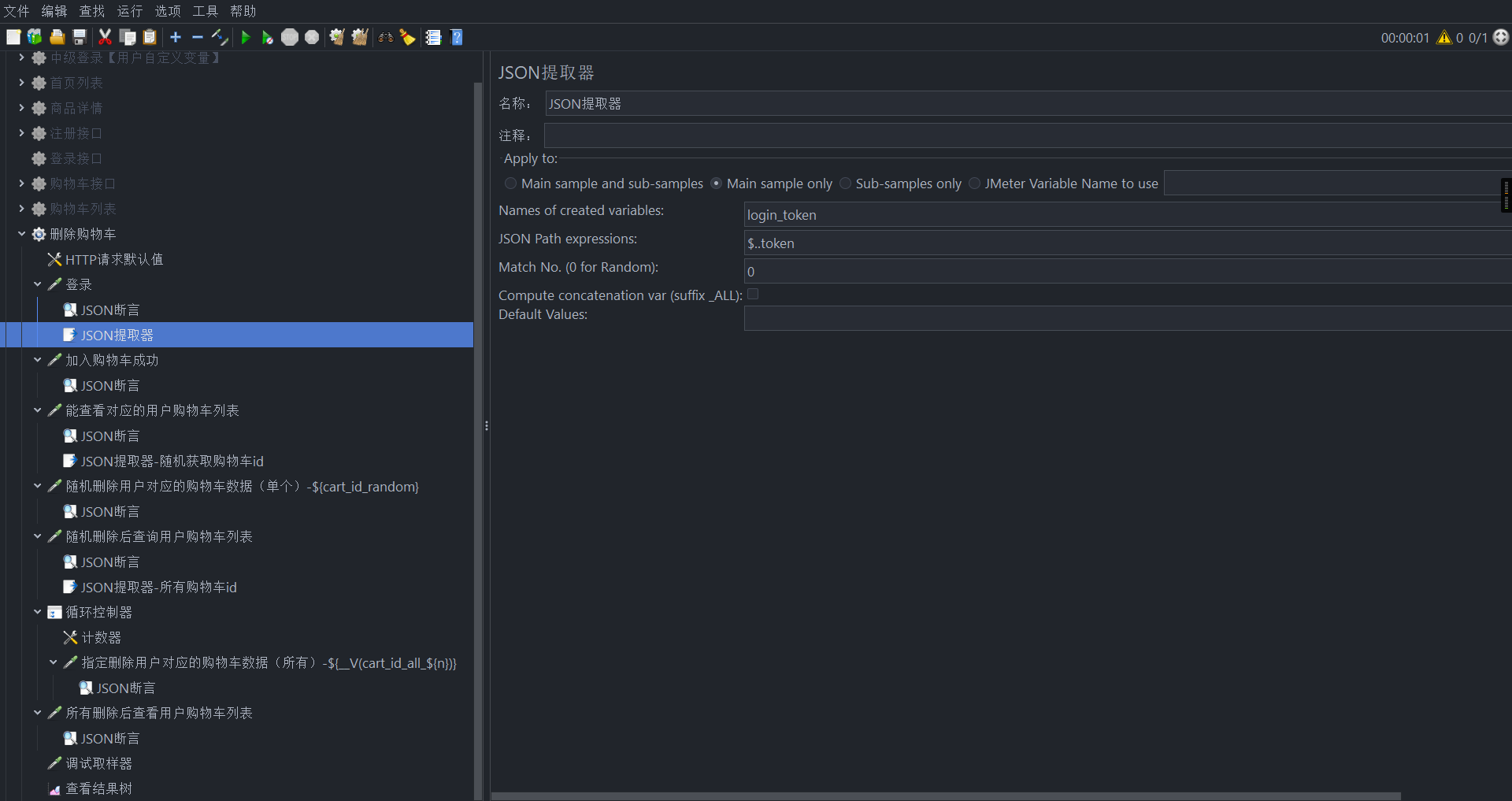Click the Paste clipboard icon
1512x801 pixels.
(x=150, y=37)
